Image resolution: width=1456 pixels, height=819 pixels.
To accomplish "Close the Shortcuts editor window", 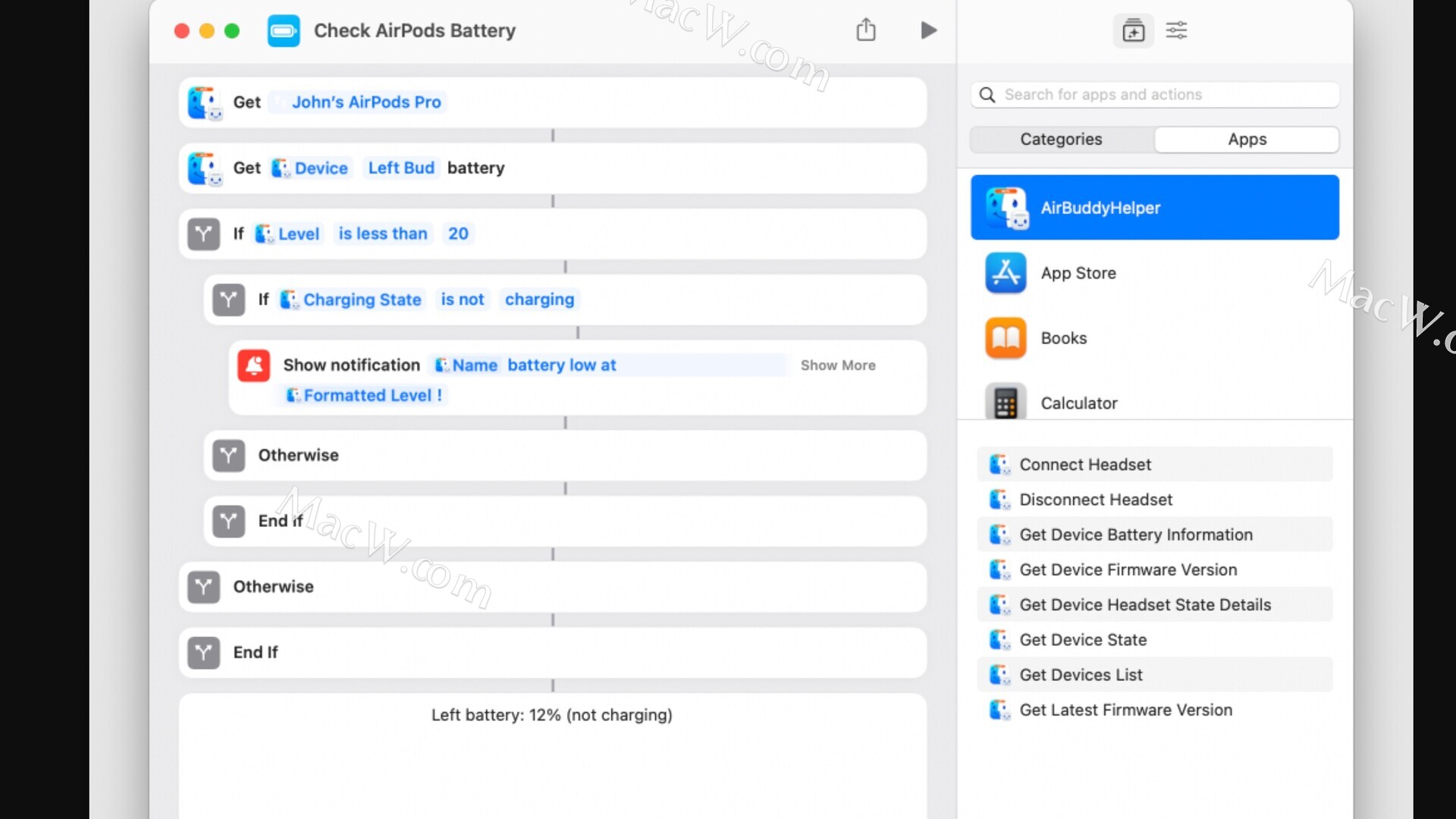I will 181,30.
